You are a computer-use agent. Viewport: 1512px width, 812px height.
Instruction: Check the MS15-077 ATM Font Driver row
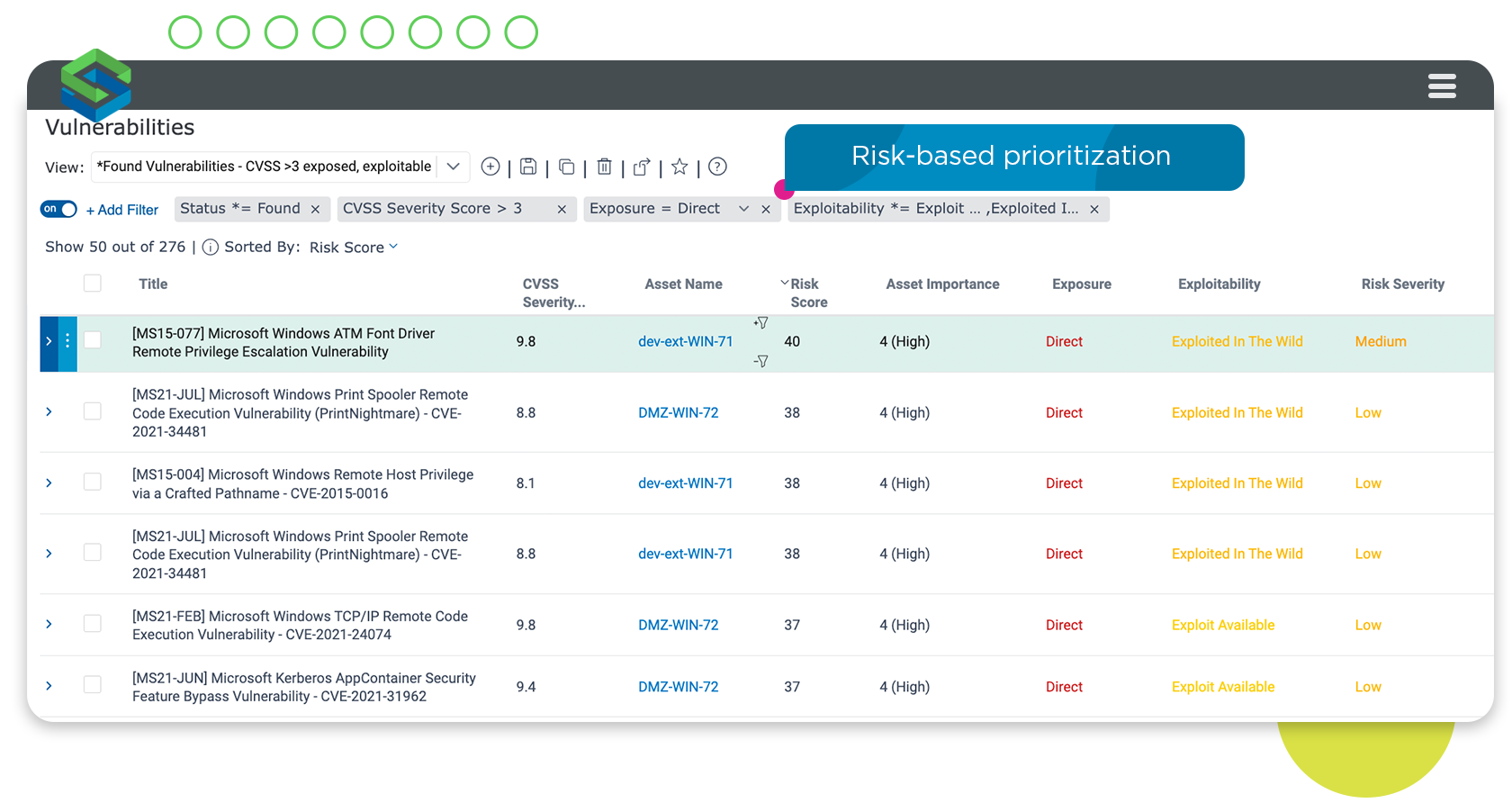[x=93, y=340]
